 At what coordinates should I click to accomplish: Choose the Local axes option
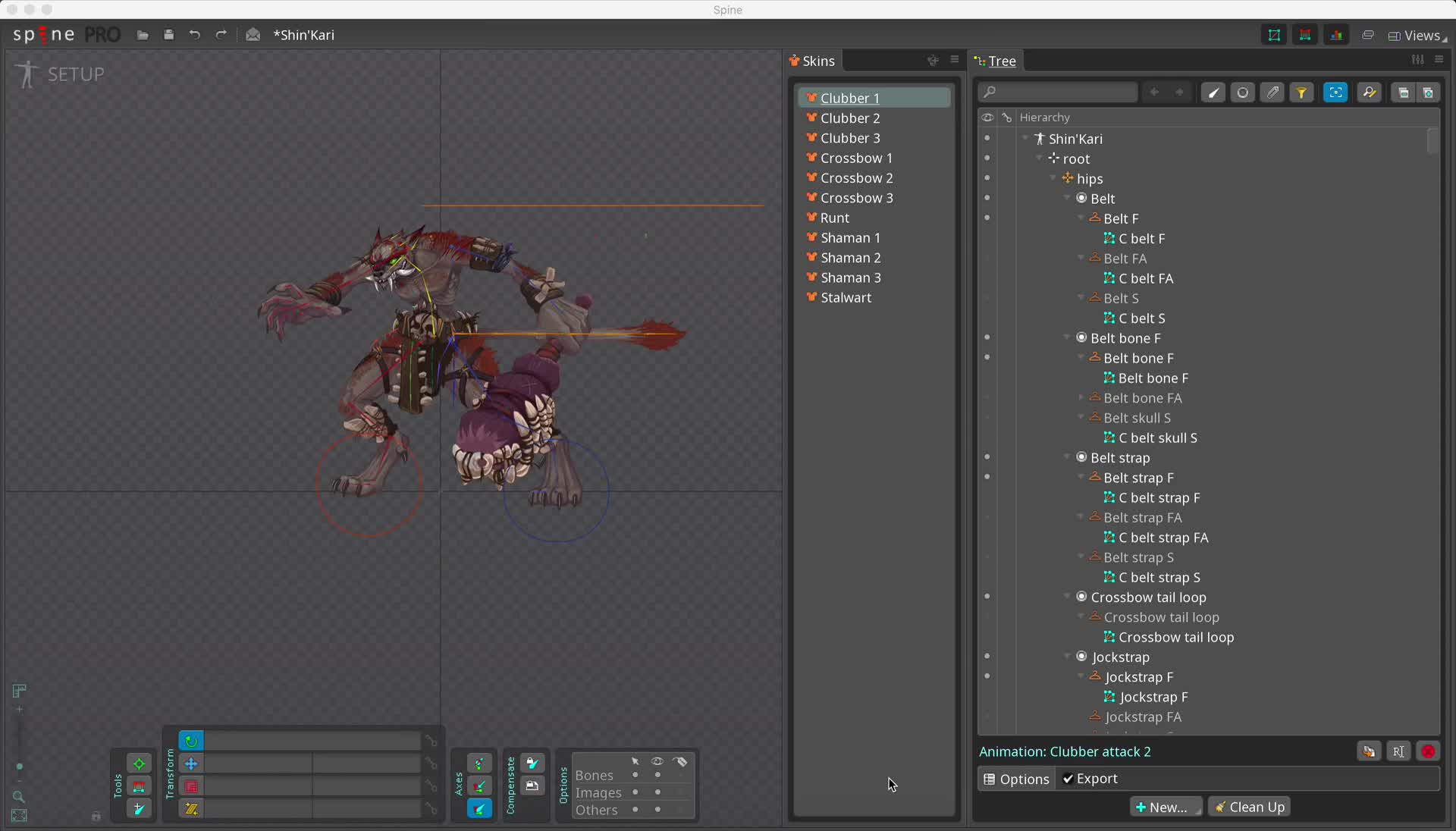pos(479,764)
